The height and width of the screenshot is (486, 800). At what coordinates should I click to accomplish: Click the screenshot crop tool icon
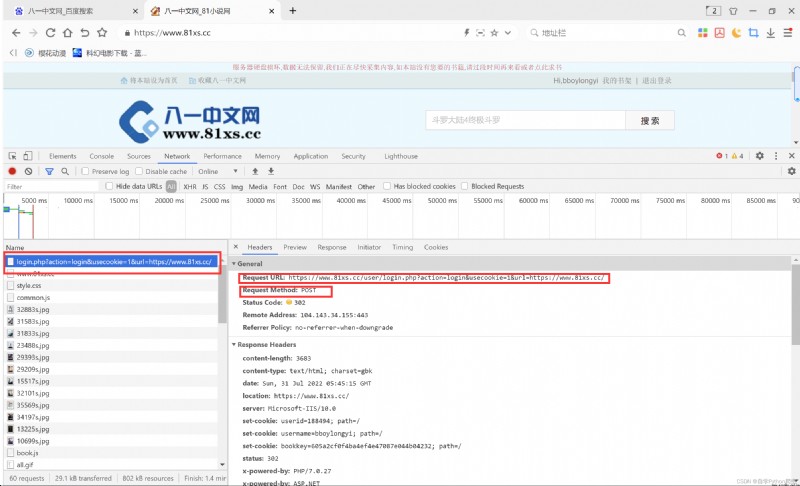click(753, 33)
